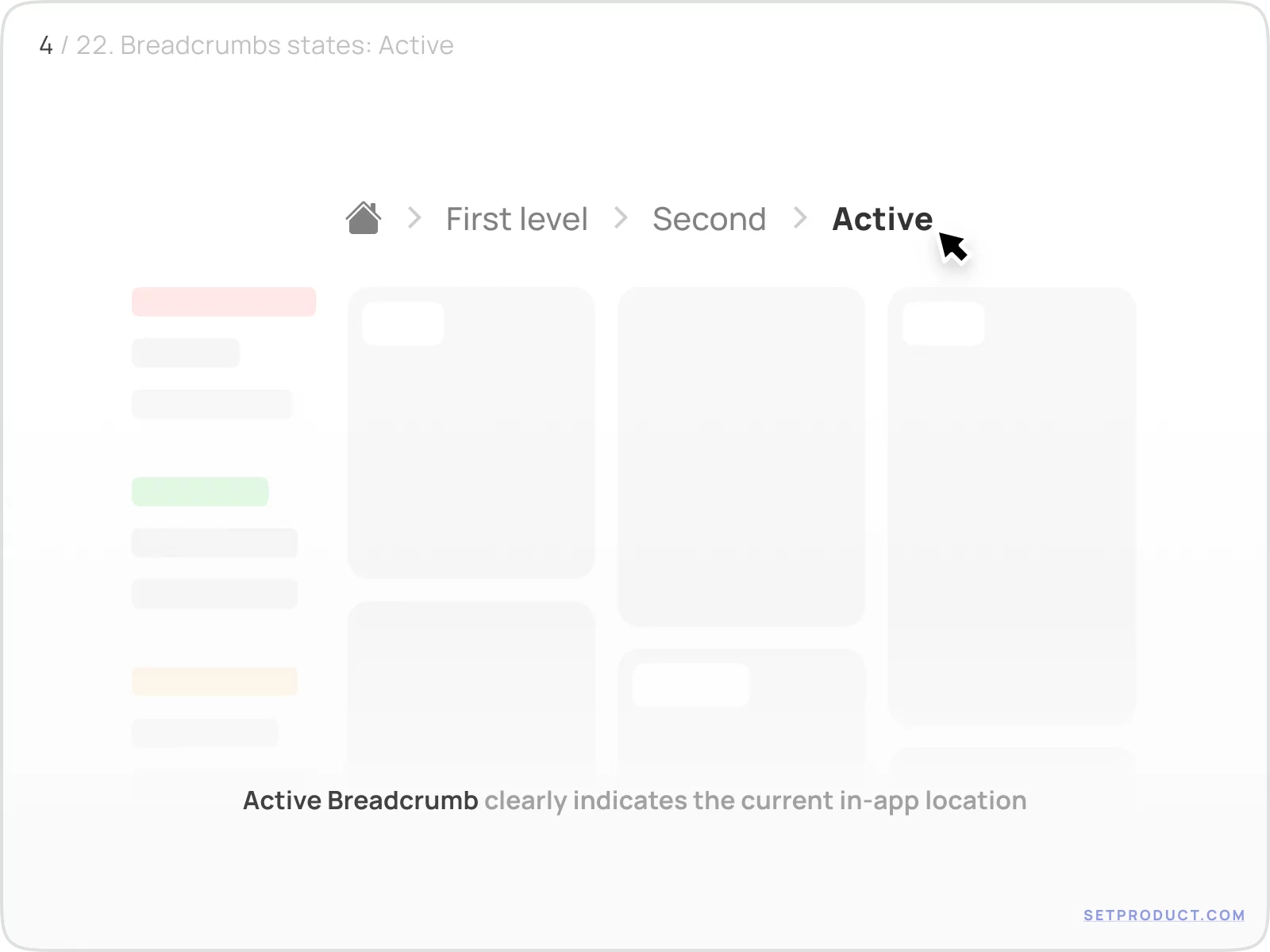This screenshot has width=1270, height=952.
Task: Click the caption text Active Breadcrumb
Action: pyautogui.click(x=361, y=800)
